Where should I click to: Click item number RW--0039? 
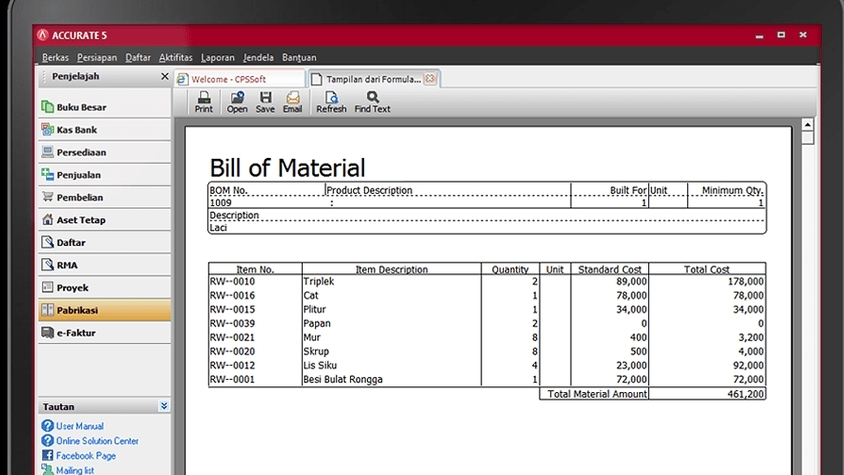click(232, 324)
